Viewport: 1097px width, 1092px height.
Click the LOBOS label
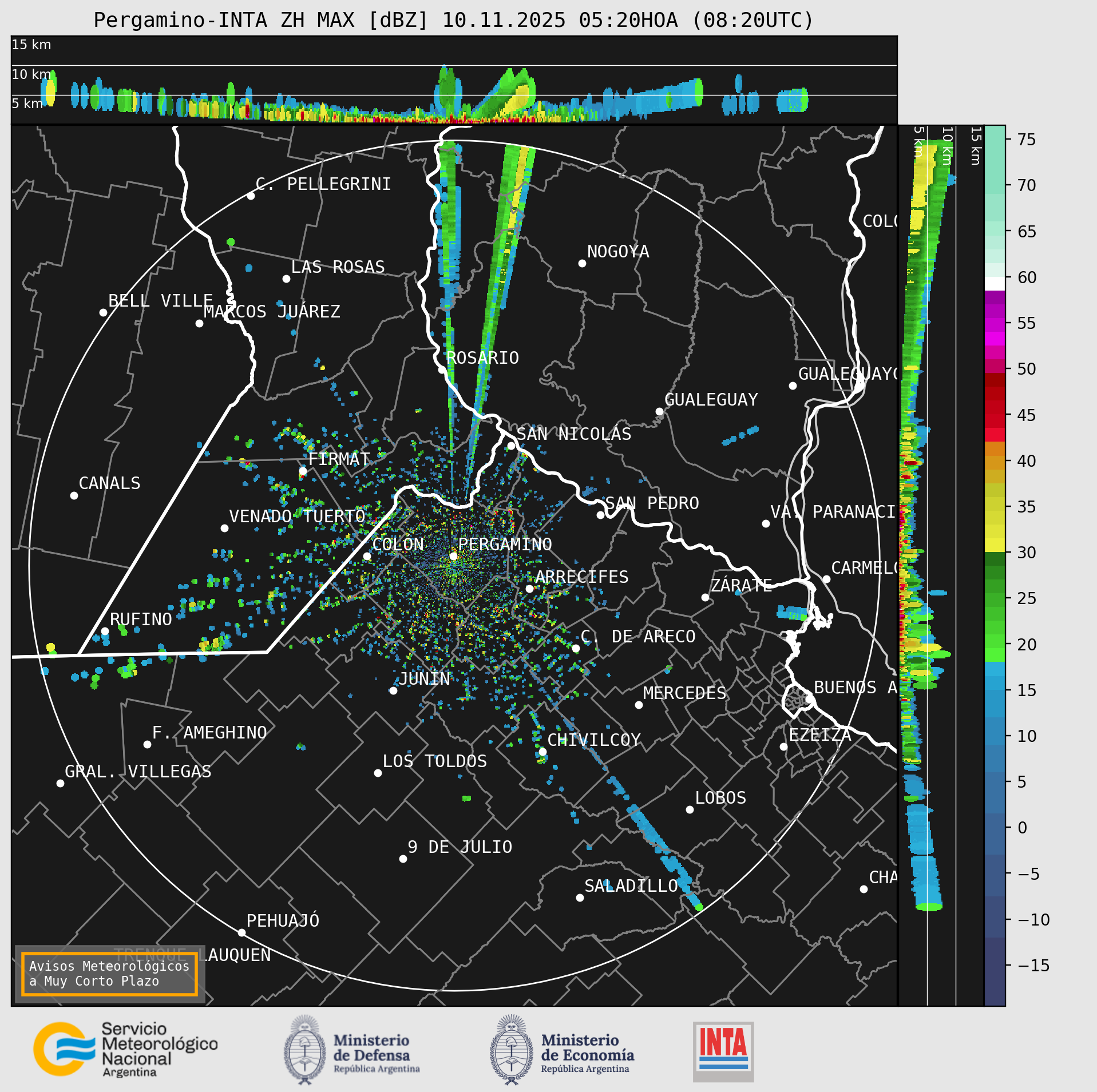(720, 797)
